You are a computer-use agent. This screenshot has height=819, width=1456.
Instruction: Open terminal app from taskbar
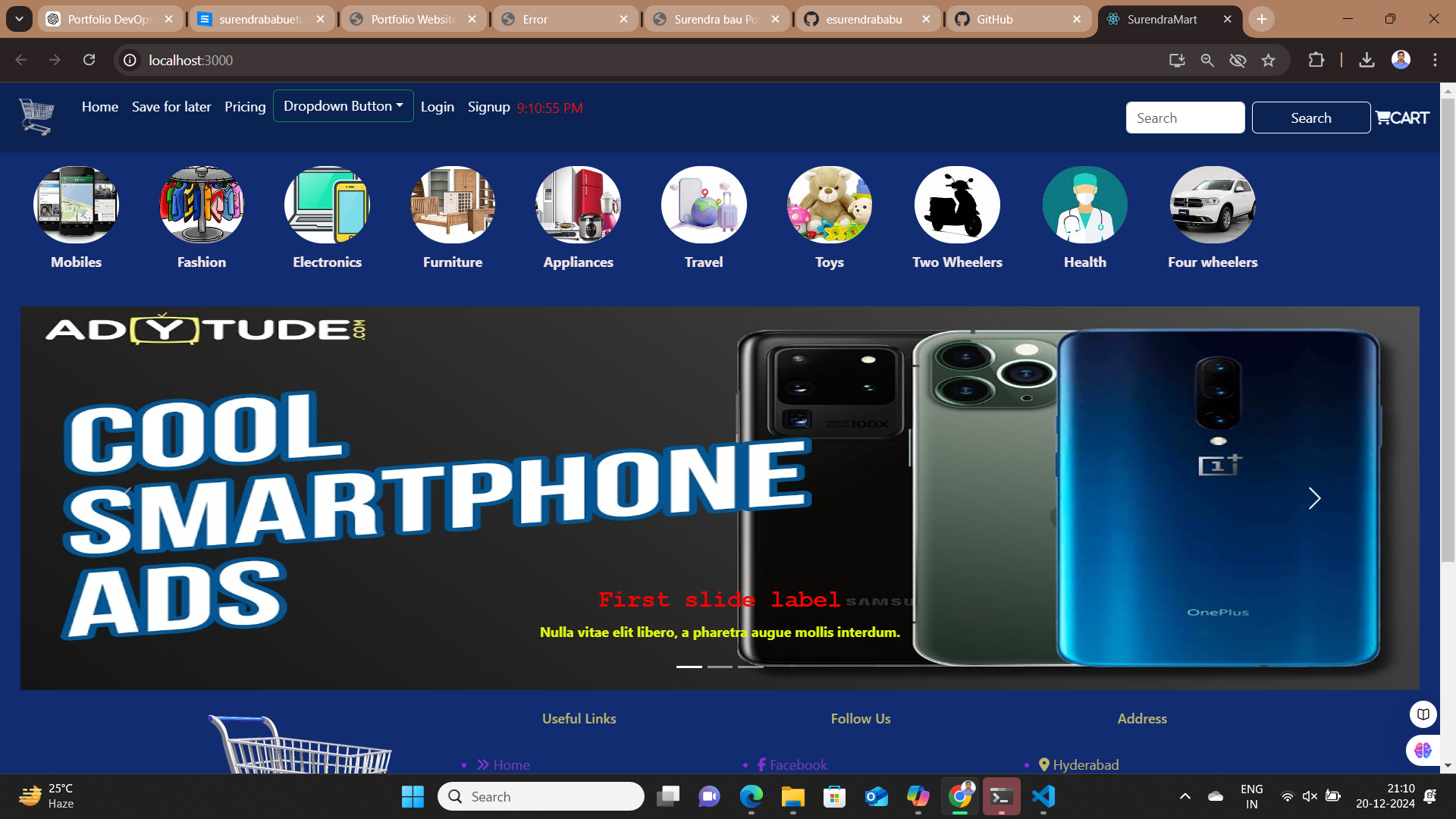pos(1001,796)
